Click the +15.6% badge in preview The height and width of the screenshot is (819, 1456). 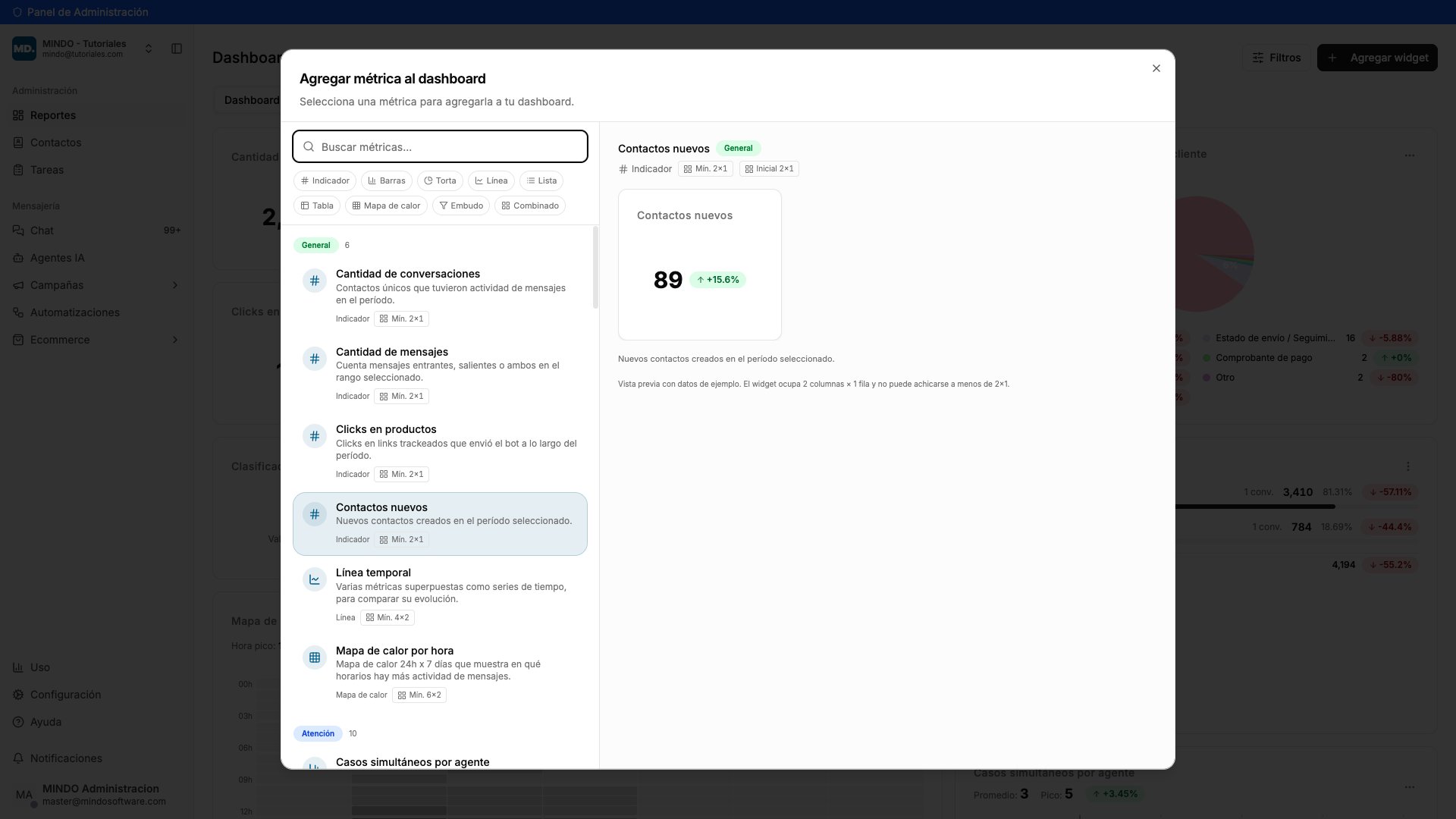pyautogui.click(x=717, y=280)
